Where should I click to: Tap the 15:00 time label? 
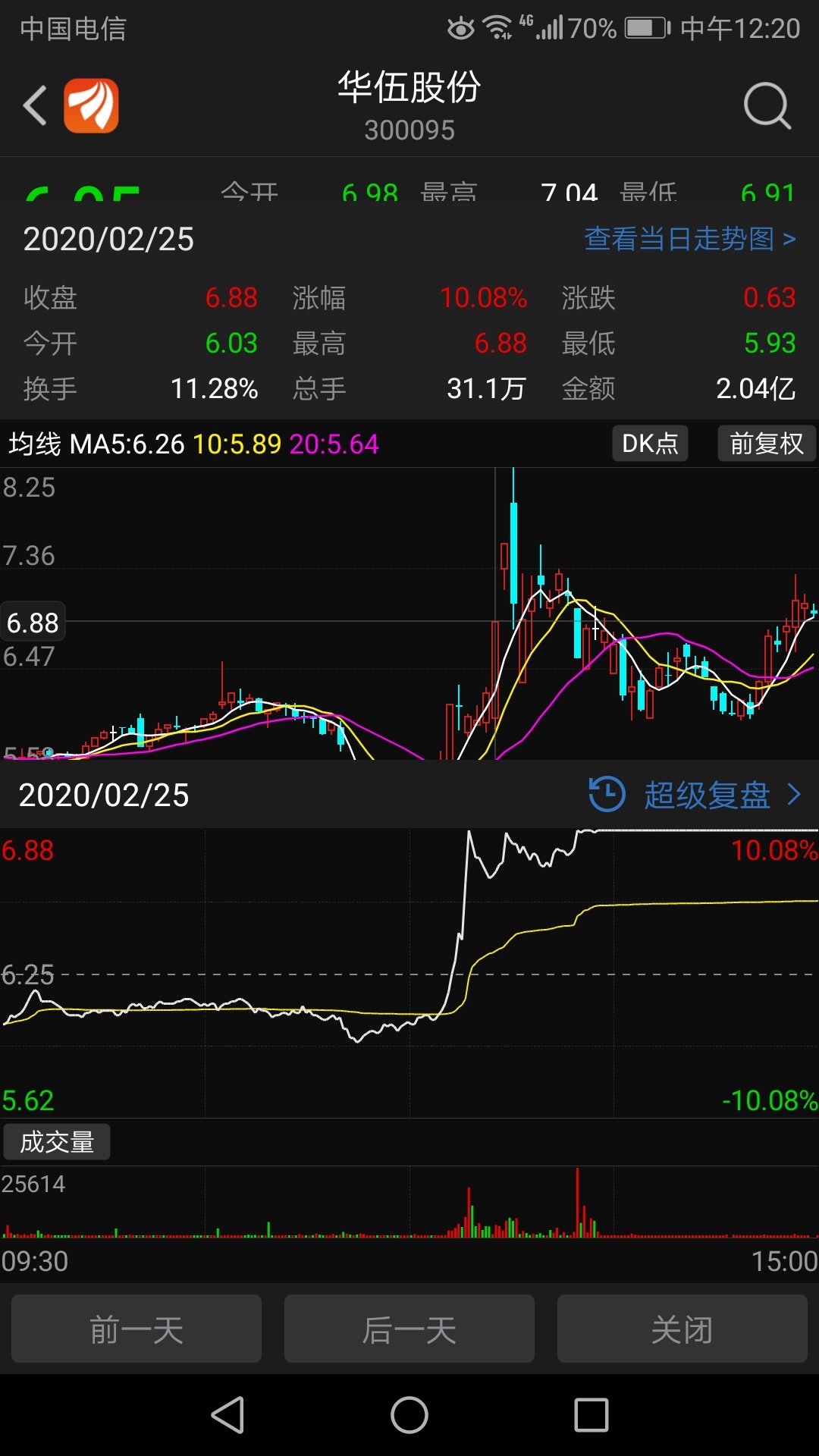784,1261
